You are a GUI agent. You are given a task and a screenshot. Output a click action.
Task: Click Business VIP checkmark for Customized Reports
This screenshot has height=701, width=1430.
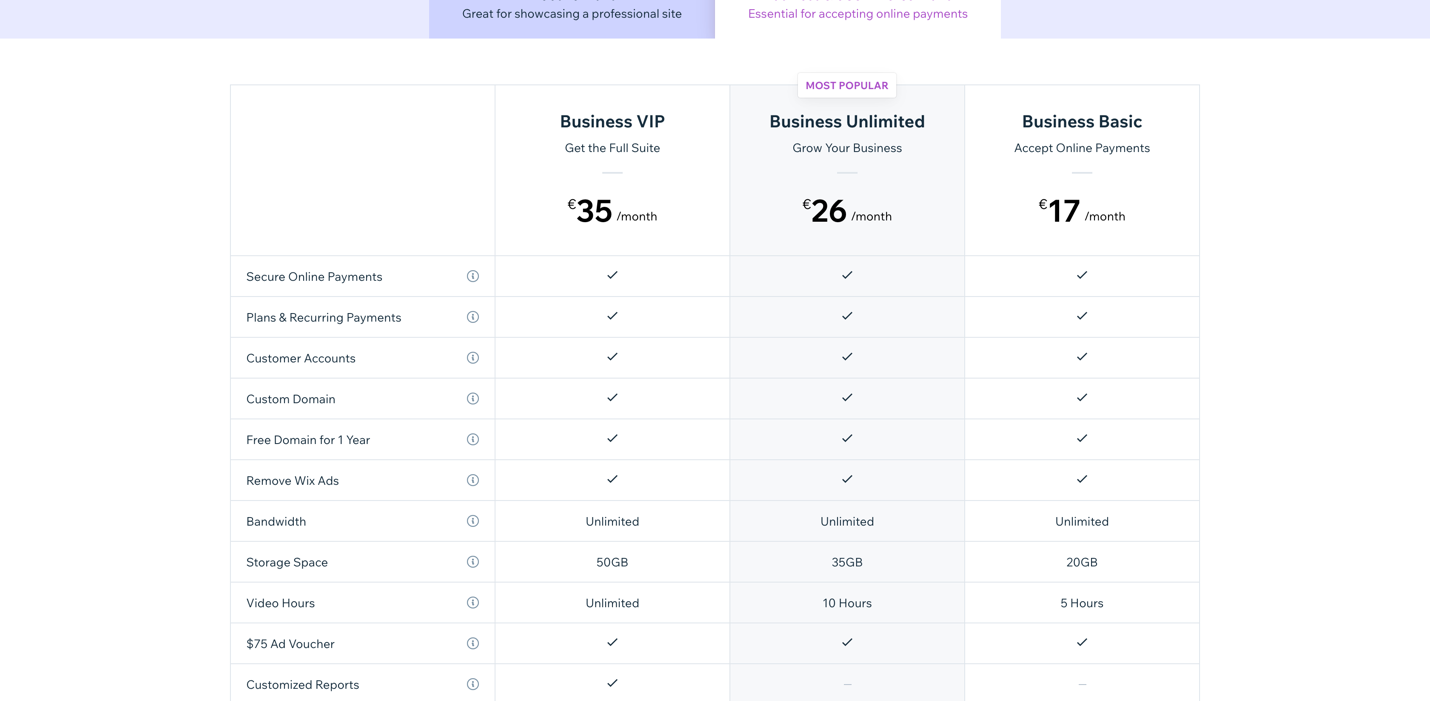(612, 683)
